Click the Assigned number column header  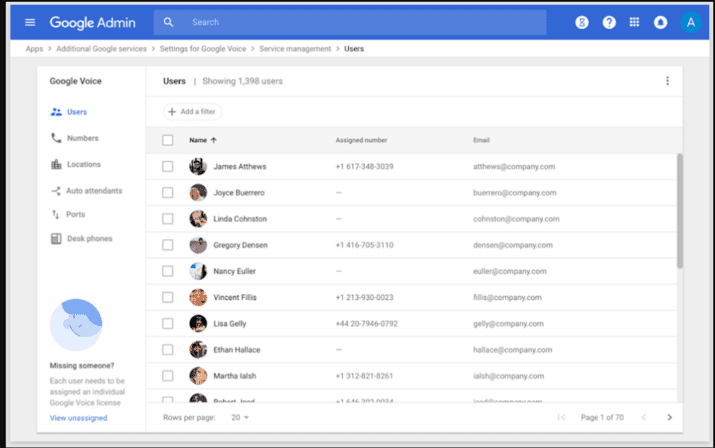pos(362,140)
